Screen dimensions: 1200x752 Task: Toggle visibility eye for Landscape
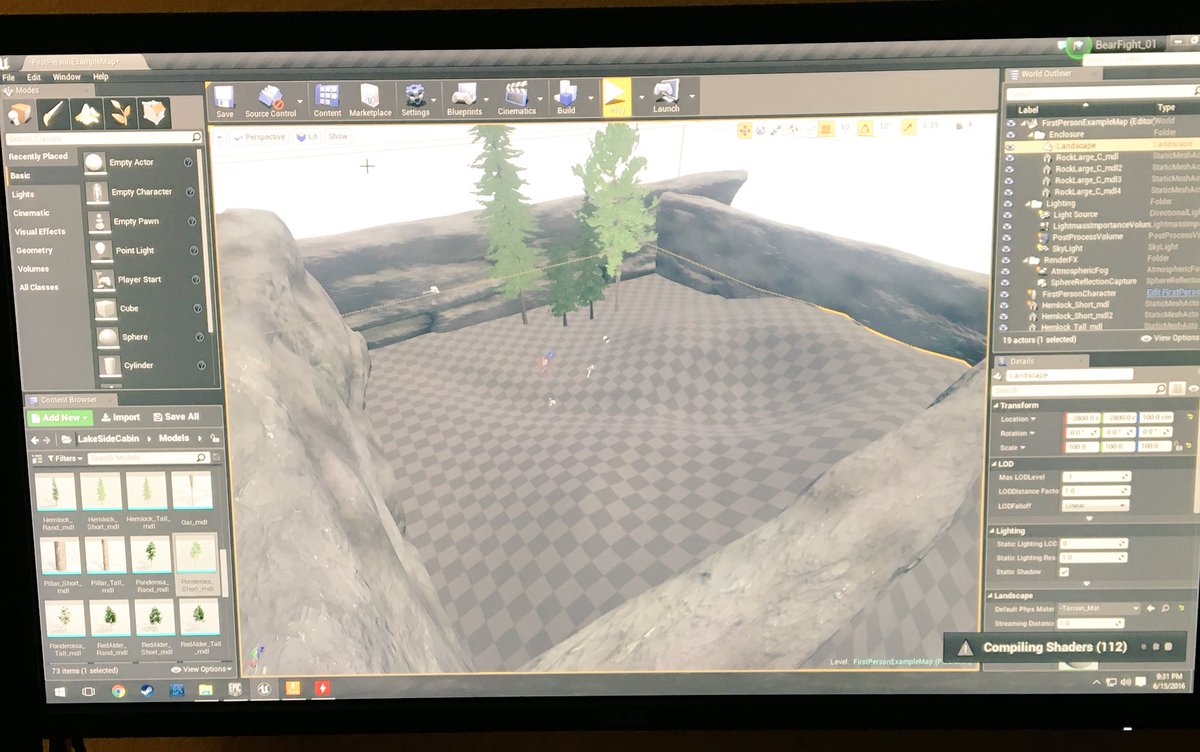[1011, 146]
